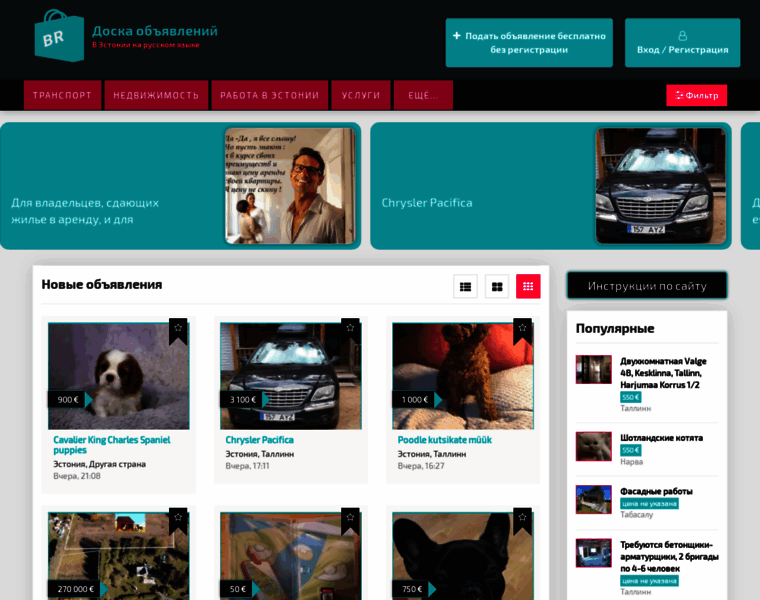Viewport: 760px width, 600px height.
Task: Open popular listing Фасадные работы
Action: [656, 491]
